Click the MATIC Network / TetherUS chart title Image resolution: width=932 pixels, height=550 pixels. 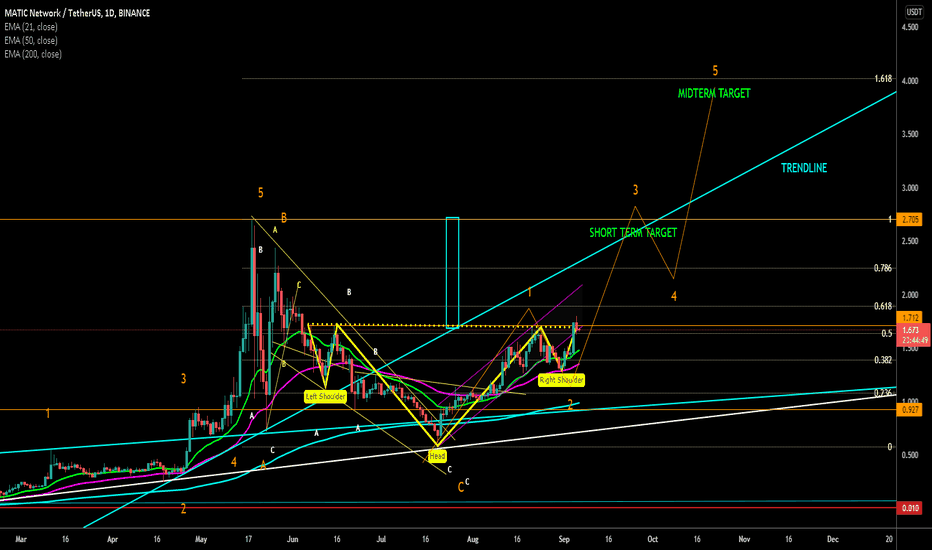77,13
